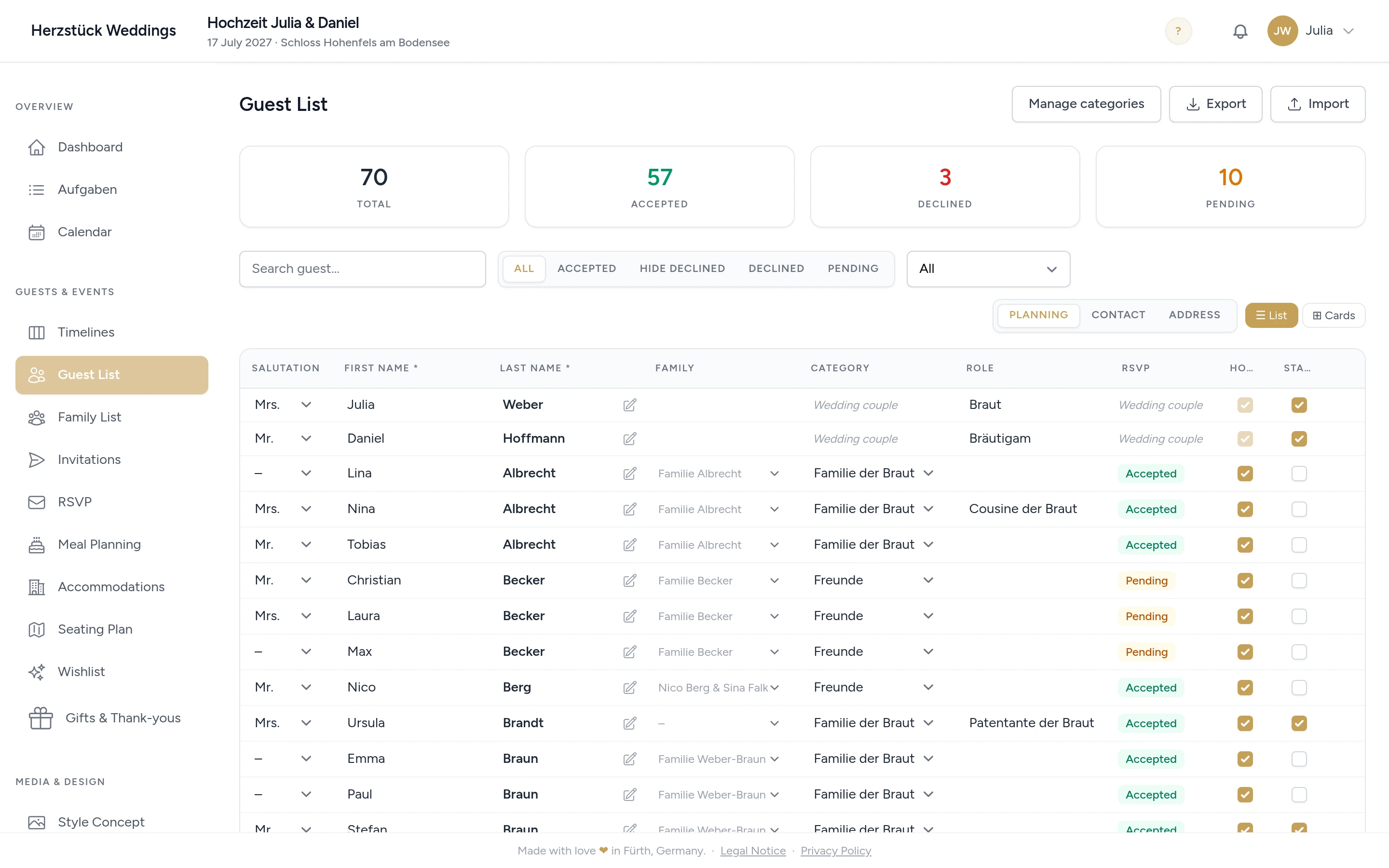This screenshot has width=1389, height=868.
Task: Switch to the Cards view button
Action: (1334, 316)
